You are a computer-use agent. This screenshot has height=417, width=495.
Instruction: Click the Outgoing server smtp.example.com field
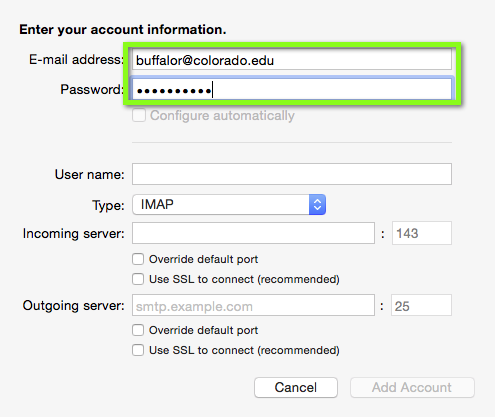[253, 305]
